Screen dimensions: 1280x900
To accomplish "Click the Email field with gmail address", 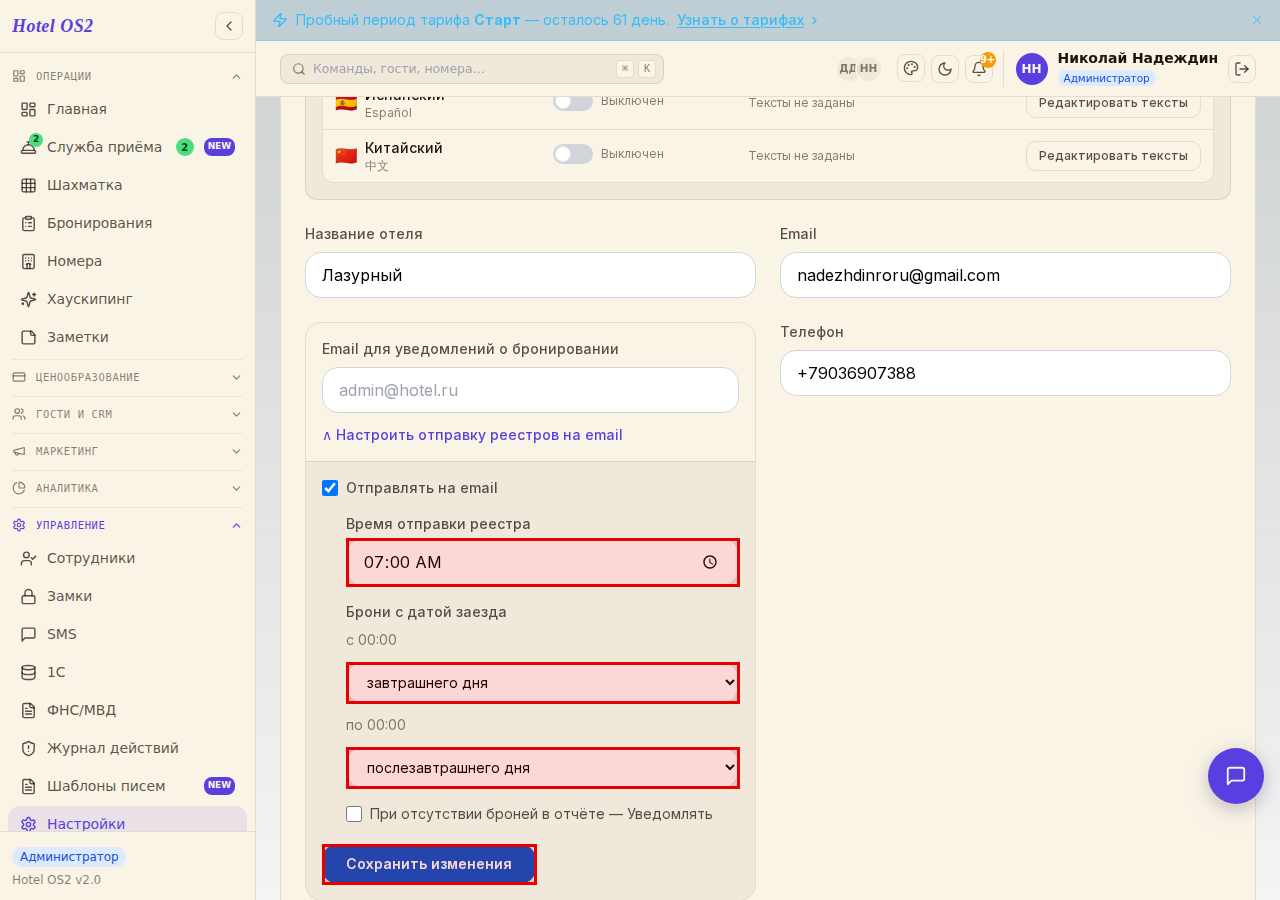I will click(x=1005, y=275).
